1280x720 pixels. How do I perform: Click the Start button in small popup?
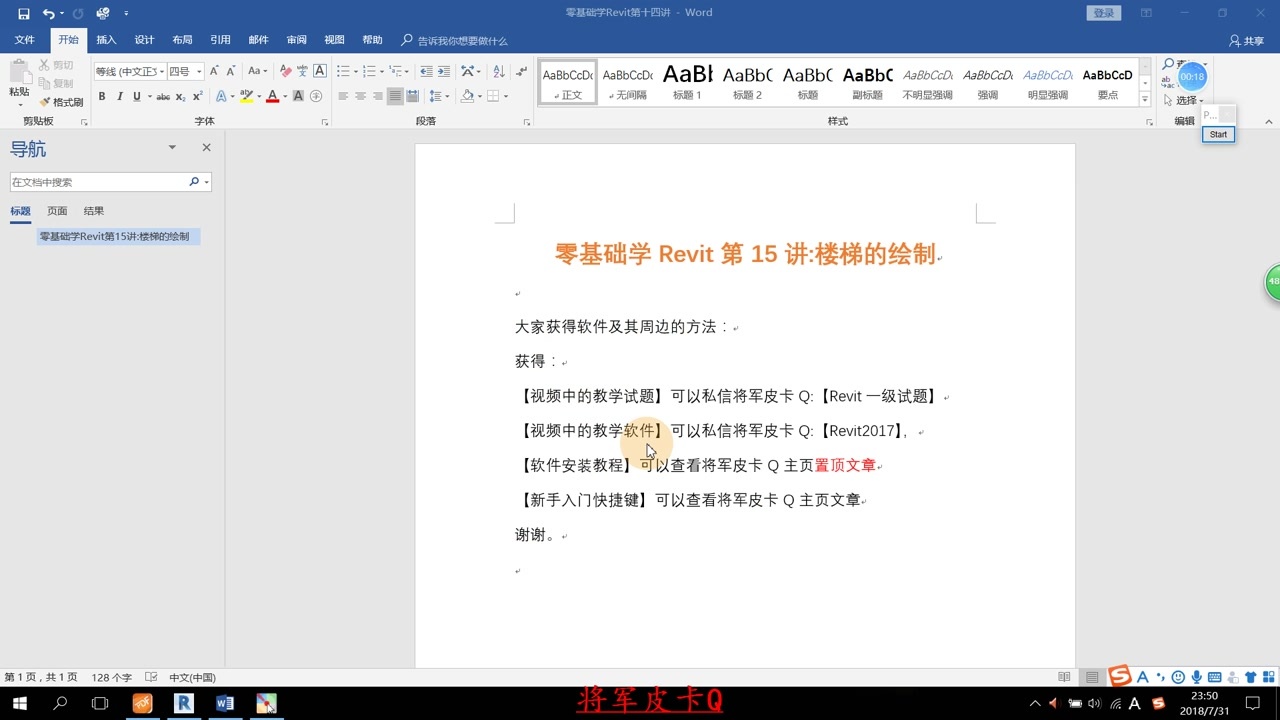pyautogui.click(x=1218, y=134)
